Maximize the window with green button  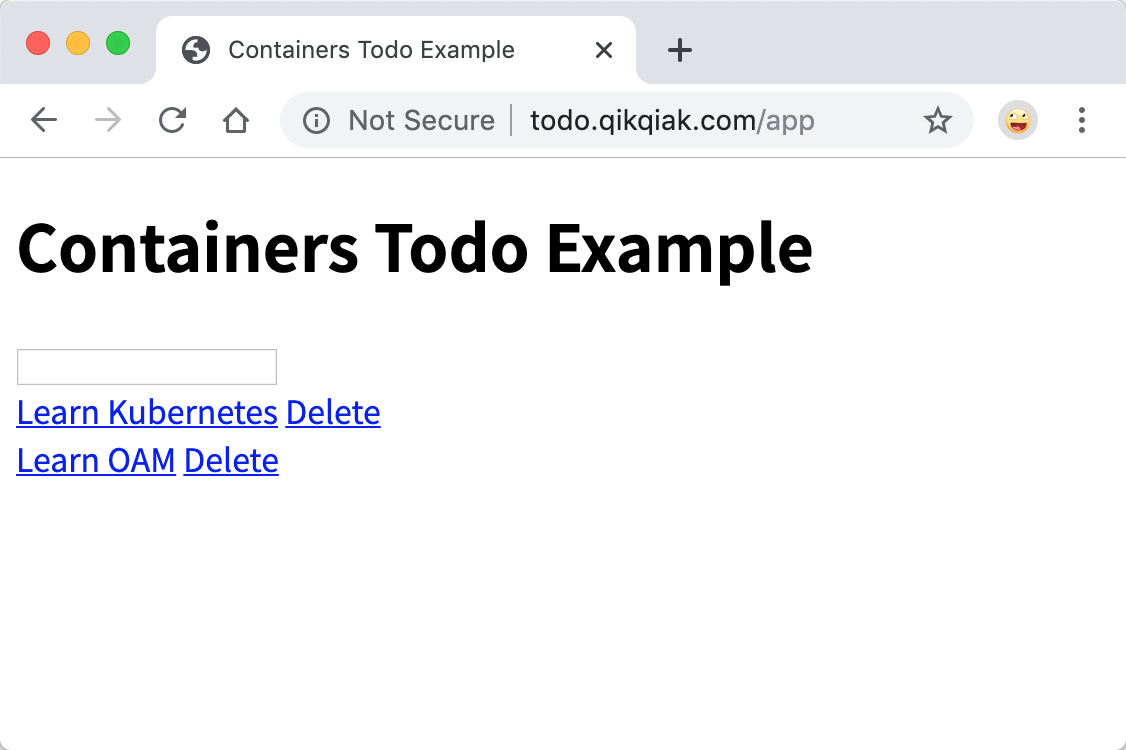click(x=118, y=43)
